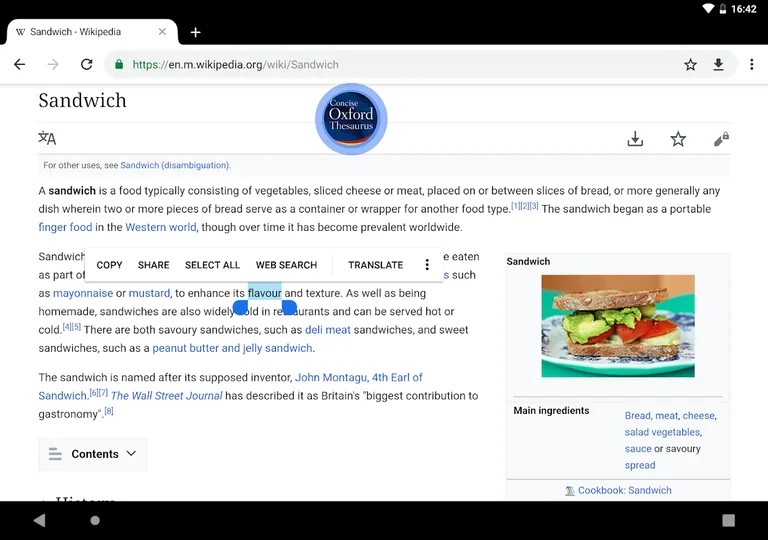Tap the Android back navigation button

click(39, 520)
